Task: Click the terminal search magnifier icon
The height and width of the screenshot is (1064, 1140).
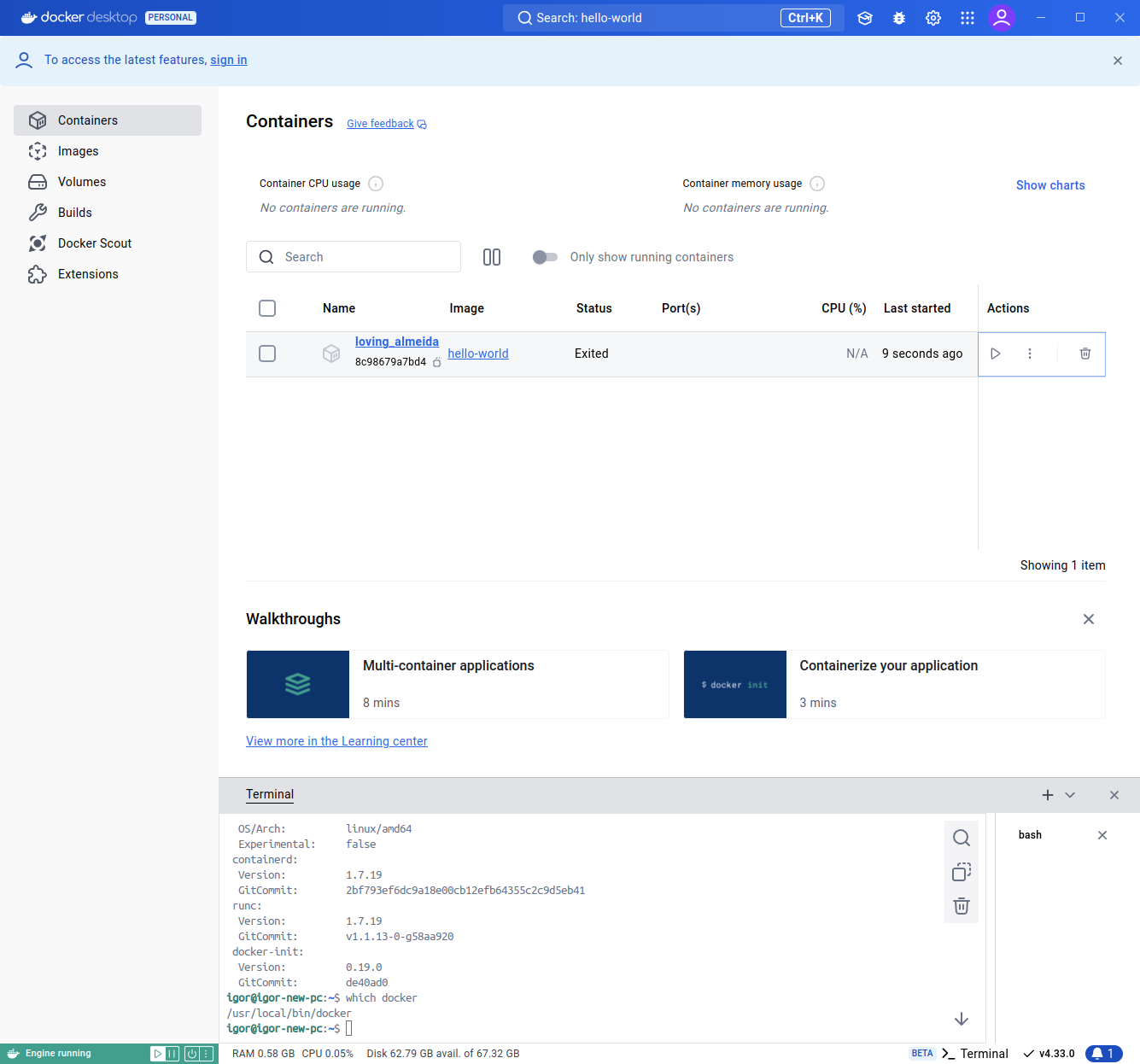Action: 961,838
